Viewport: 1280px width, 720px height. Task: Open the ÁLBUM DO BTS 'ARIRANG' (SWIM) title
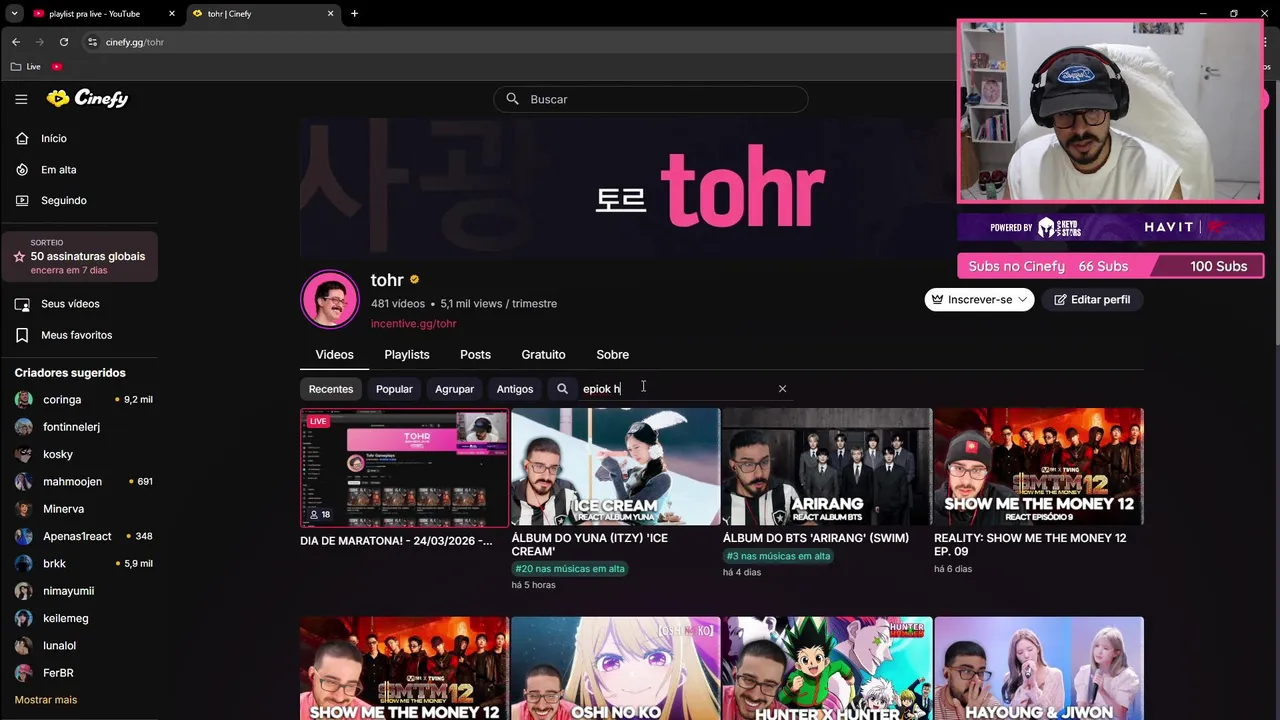click(816, 538)
